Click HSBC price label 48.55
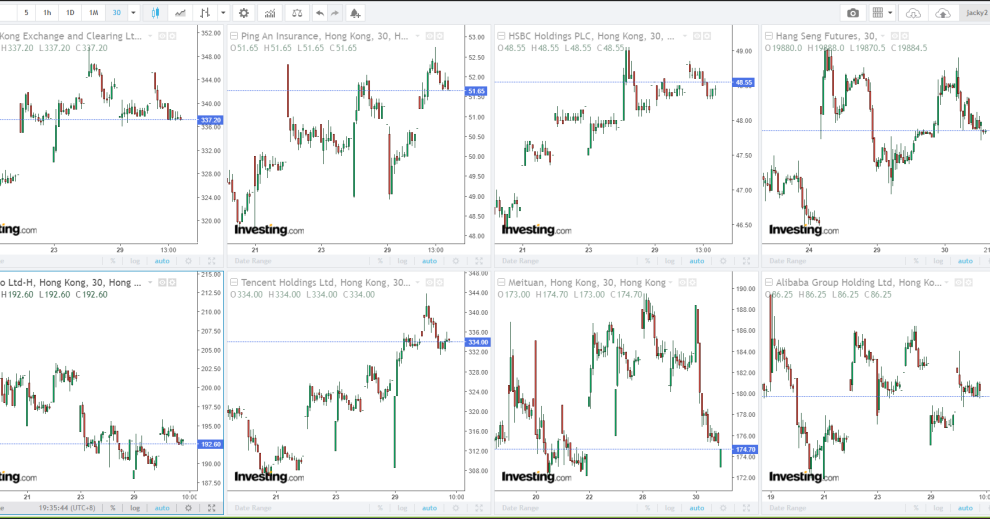Viewport: 990px width, 519px height. [x=743, y=83]
